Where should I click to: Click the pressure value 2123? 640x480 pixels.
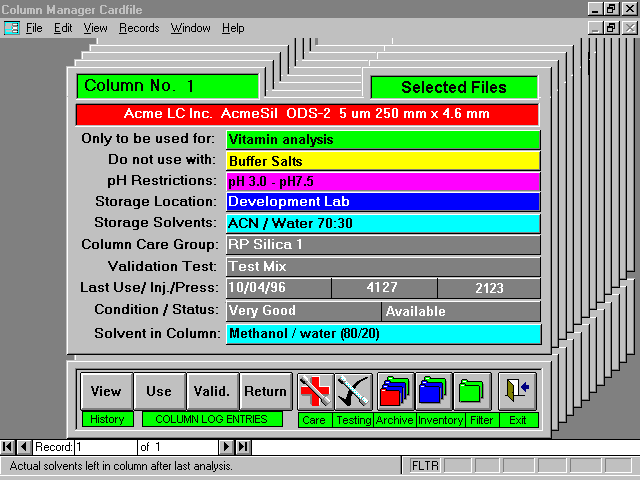tap(489, 288)
